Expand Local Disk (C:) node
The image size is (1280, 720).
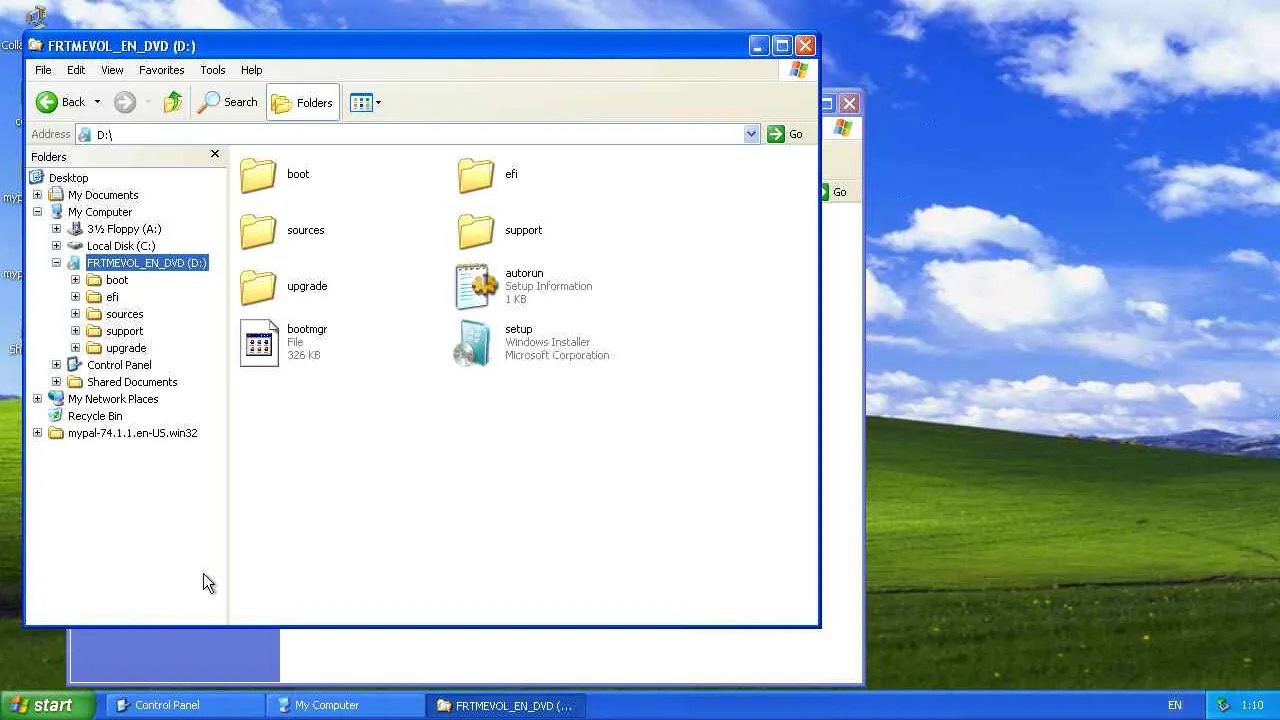tap(56, 246)
